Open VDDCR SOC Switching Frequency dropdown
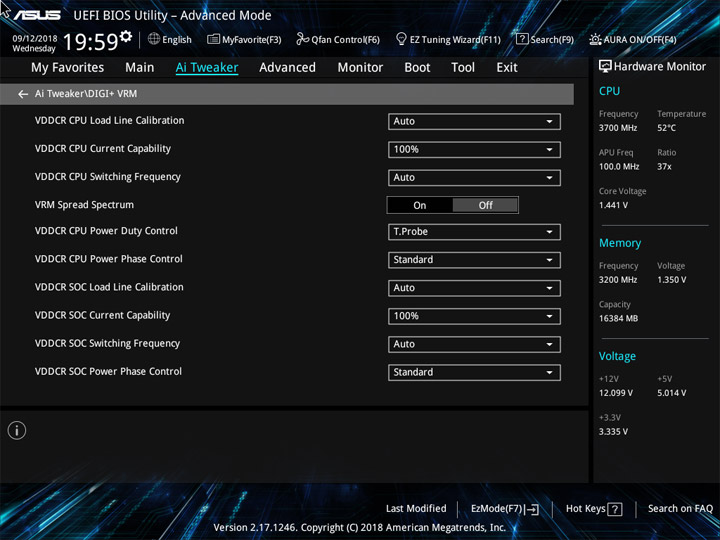 (x=474, y=344)
